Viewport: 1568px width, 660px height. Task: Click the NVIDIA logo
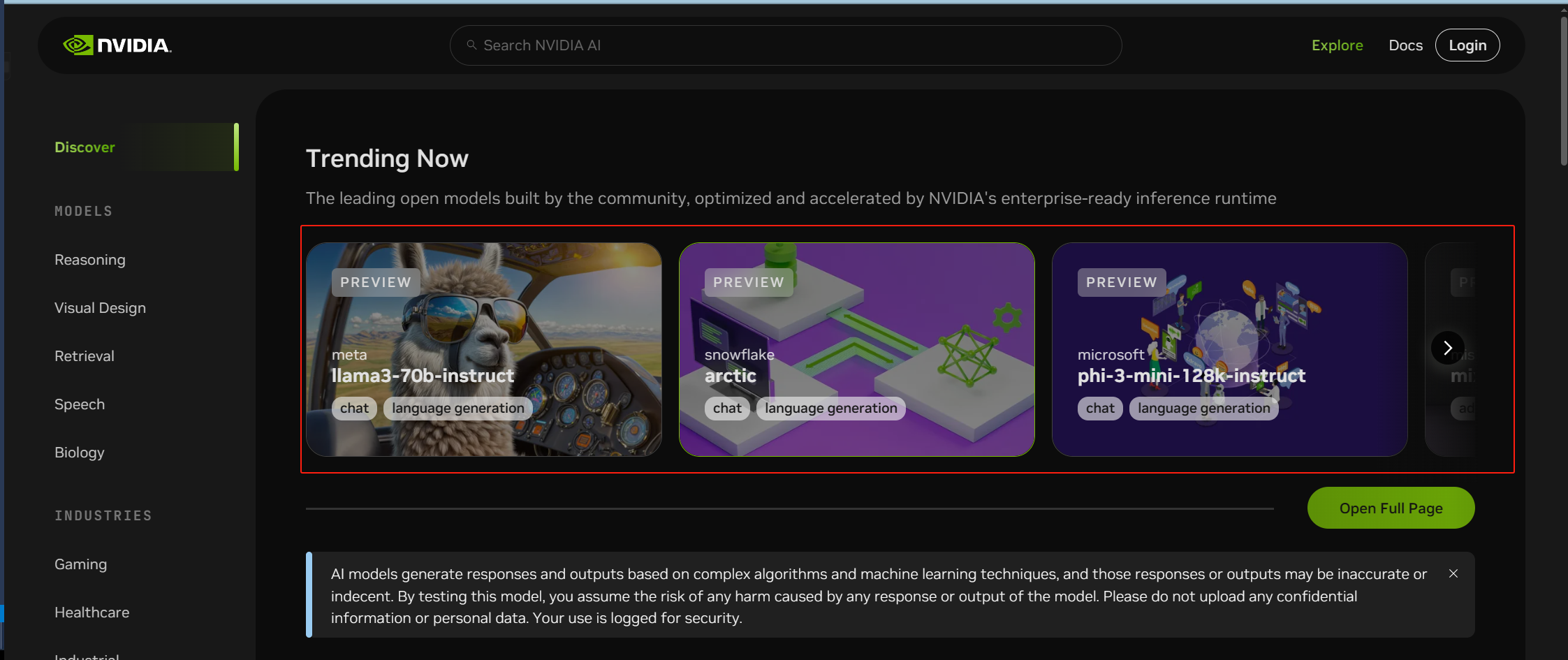(117, 45)
